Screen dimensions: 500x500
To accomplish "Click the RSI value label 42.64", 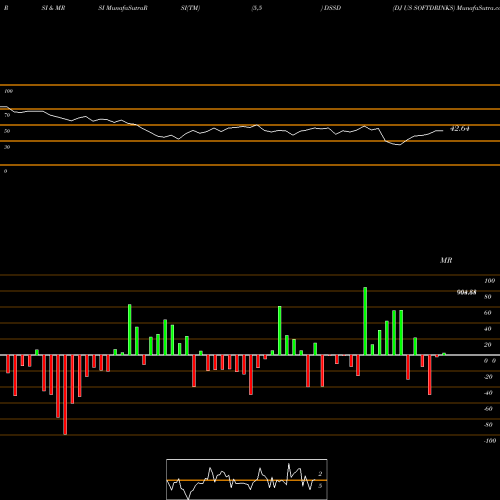I will pos(460,129).
